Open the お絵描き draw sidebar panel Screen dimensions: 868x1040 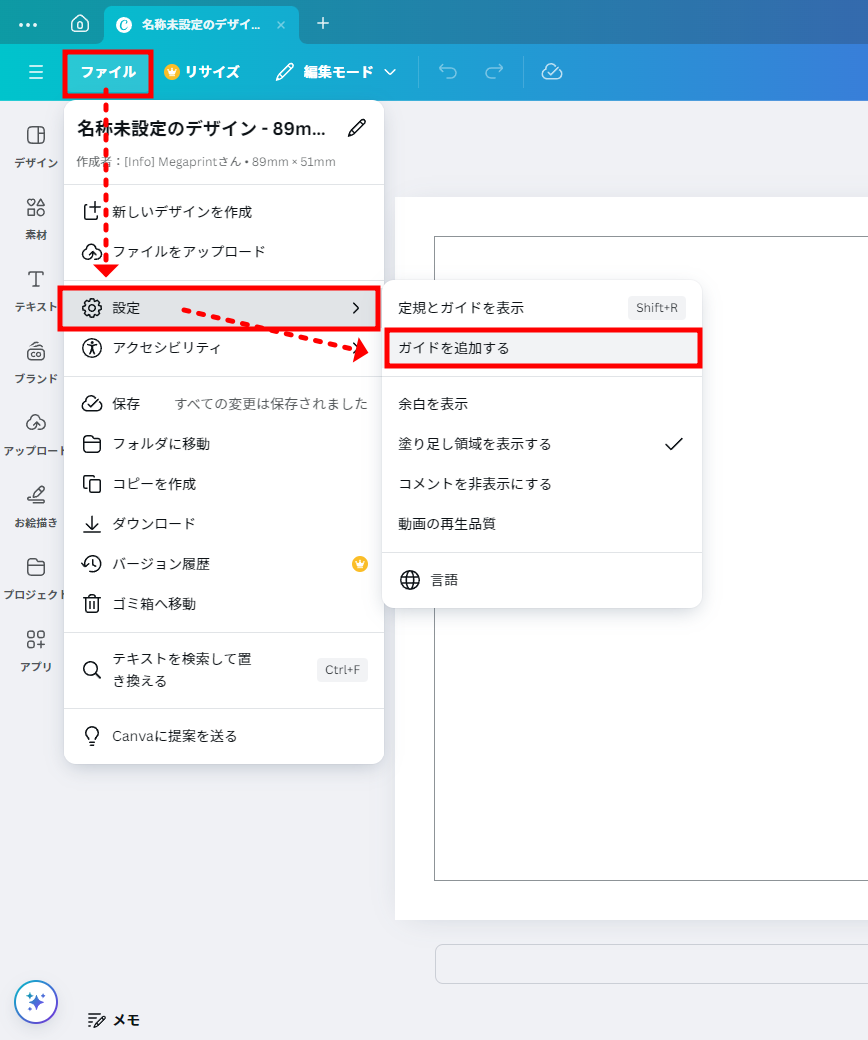(36, 507)
